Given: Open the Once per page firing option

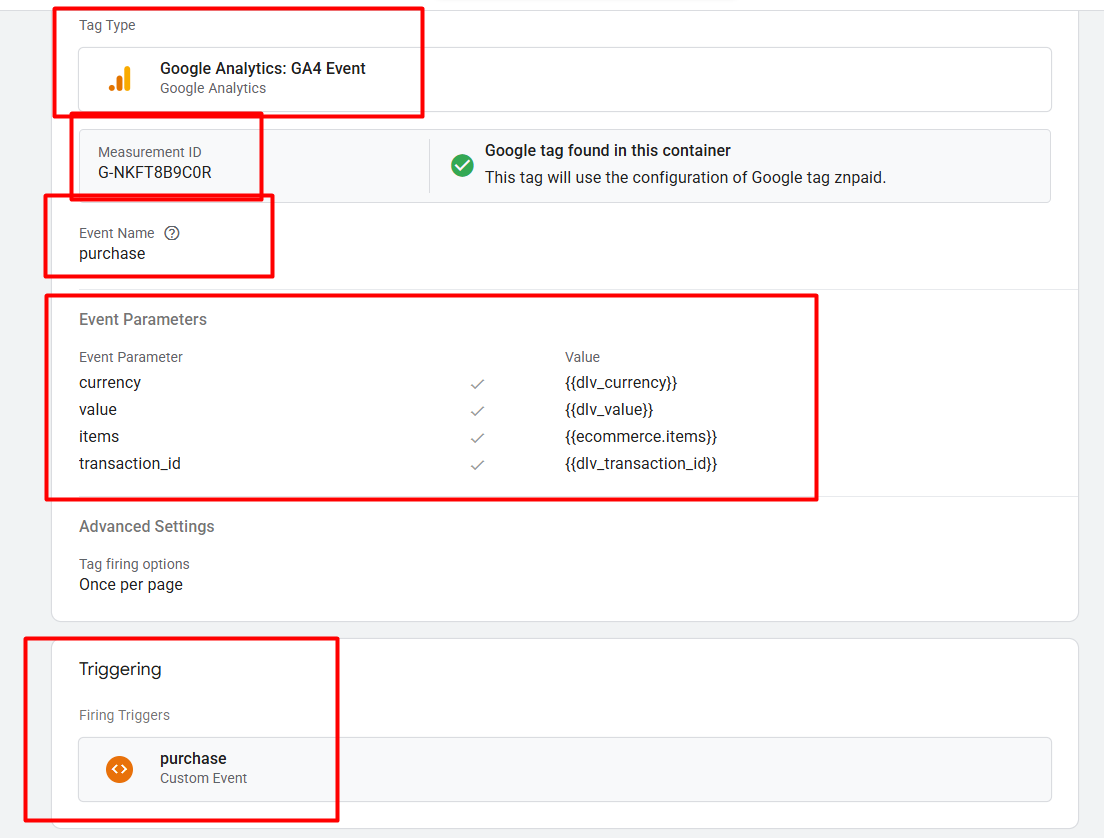Looking at the screenshot, I should coord(131,585).
